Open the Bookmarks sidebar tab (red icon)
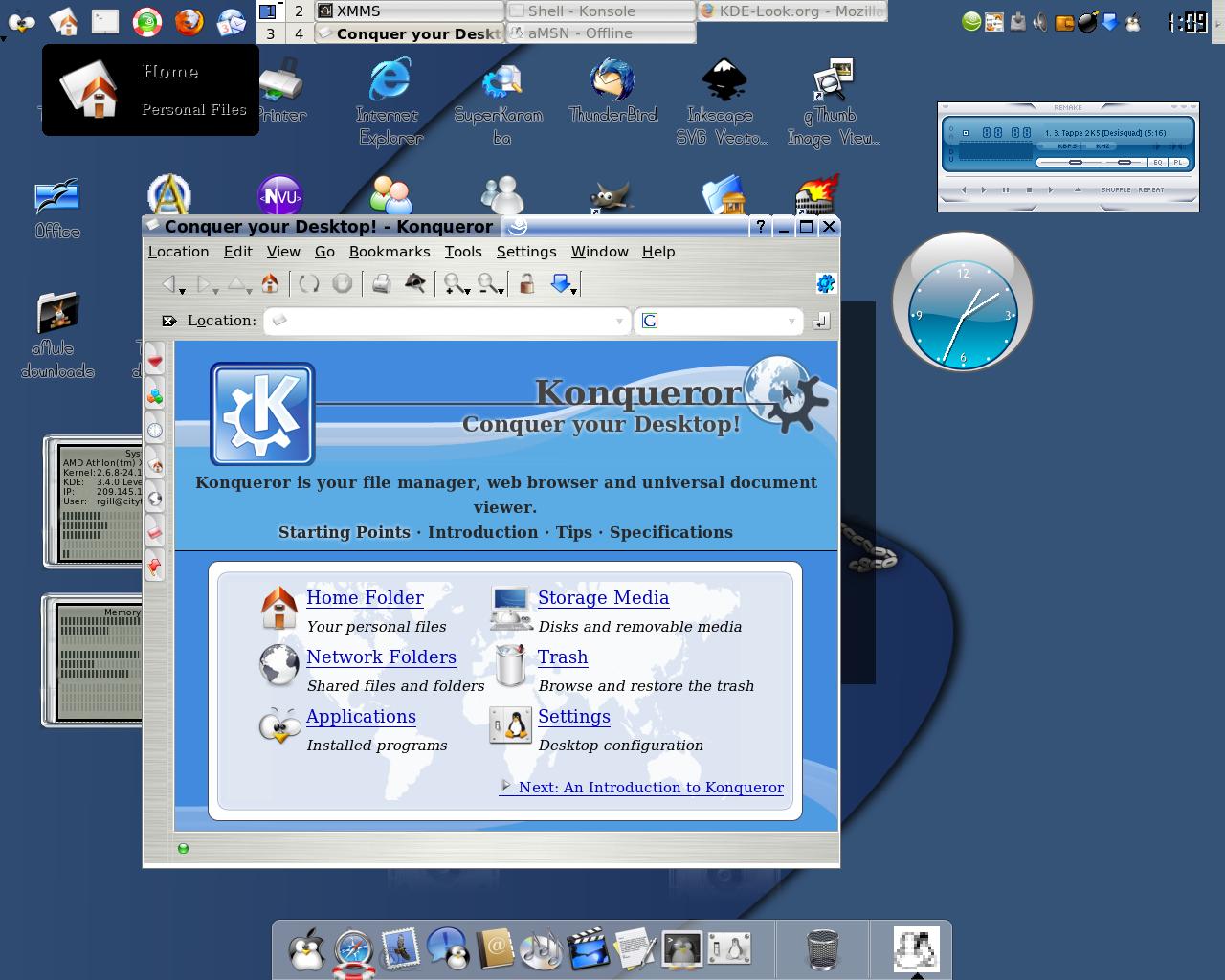Image resolution: width=1225 pixels, height=980 pixels. (155, 361)
